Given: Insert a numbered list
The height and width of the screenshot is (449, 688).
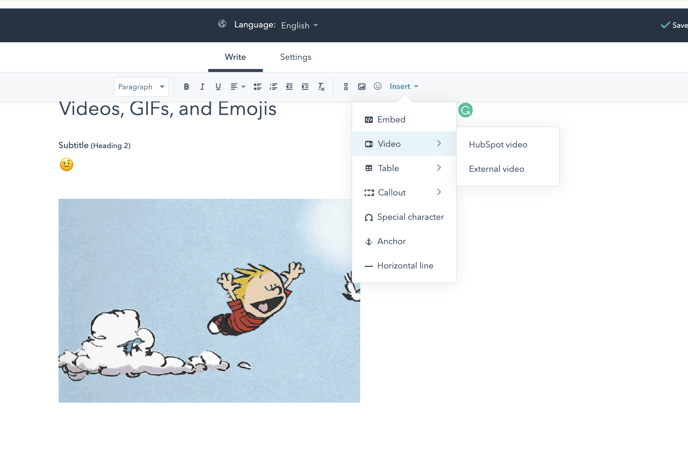Looking at the screenshot, I should [x=273, y=87].
